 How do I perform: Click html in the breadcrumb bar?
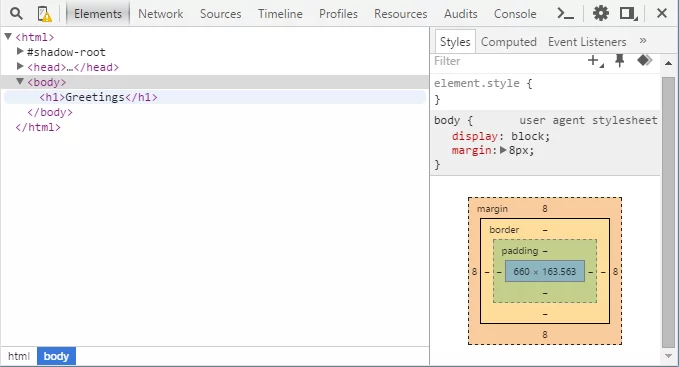19,356
